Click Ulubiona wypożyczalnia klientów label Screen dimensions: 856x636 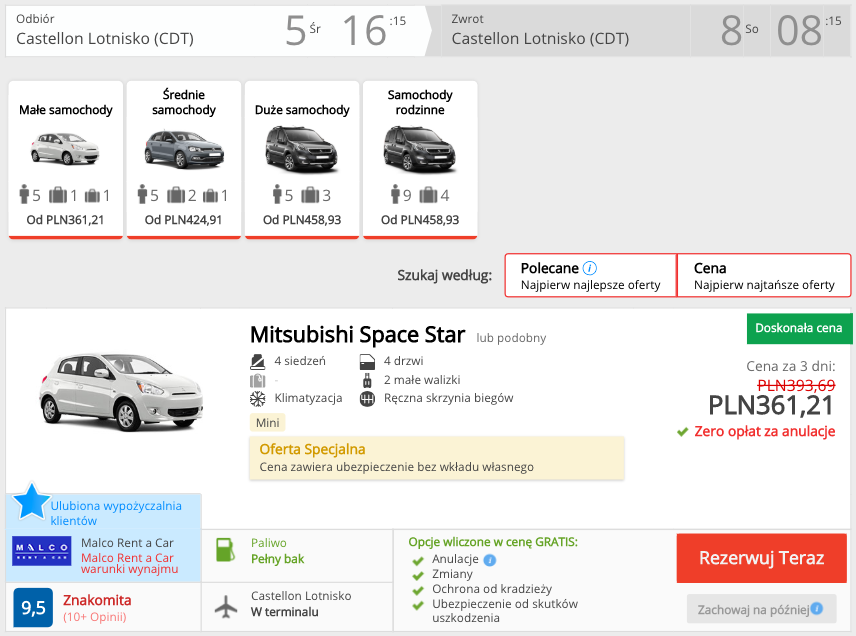coord(116,513)
